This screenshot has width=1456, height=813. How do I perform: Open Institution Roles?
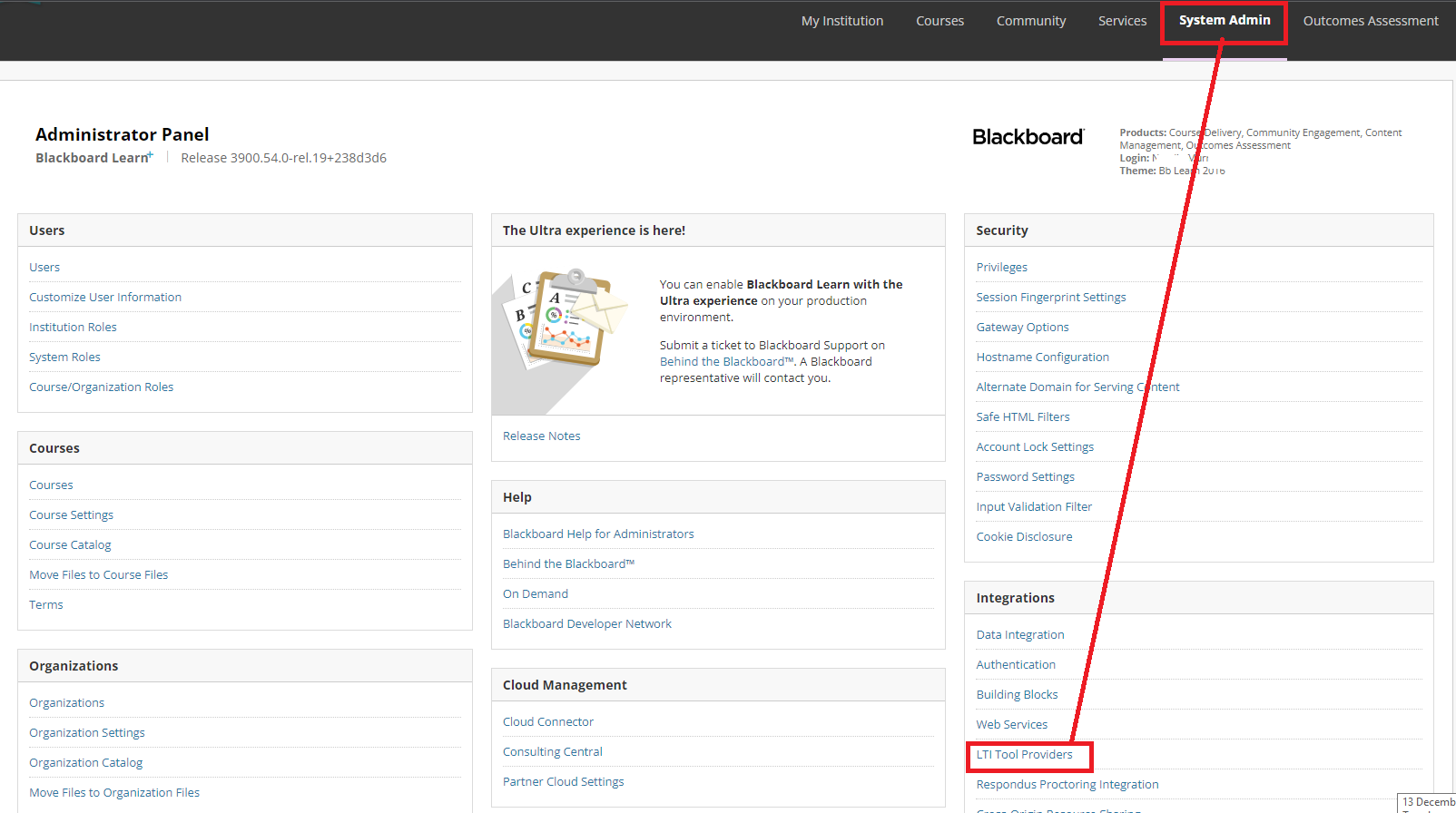tap(73, 328)
